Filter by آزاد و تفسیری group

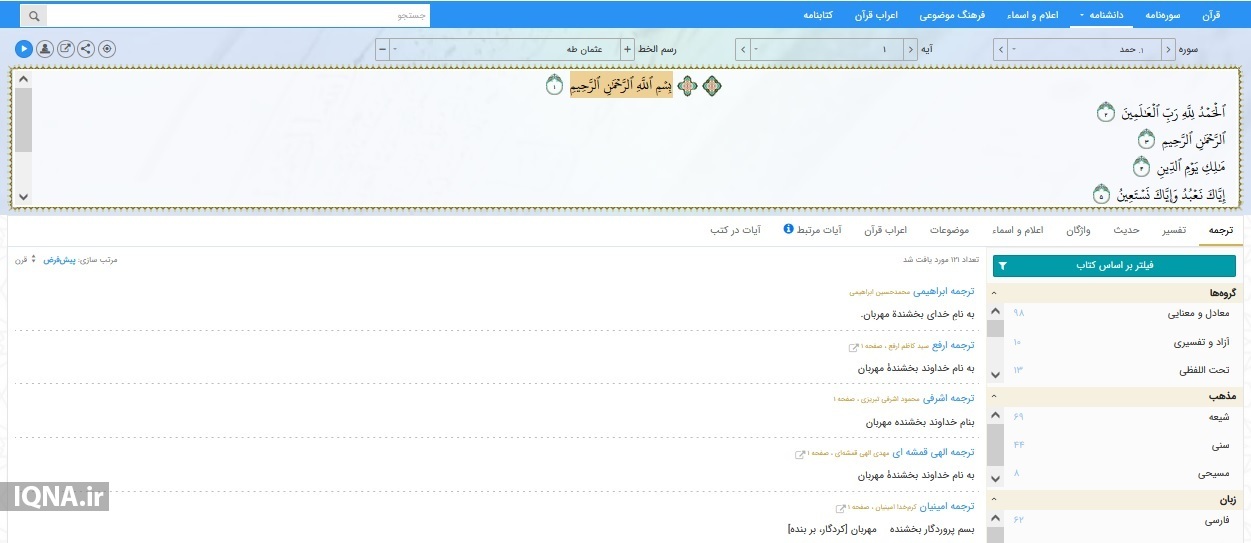pyautogui.click(x=1201, y=343)
